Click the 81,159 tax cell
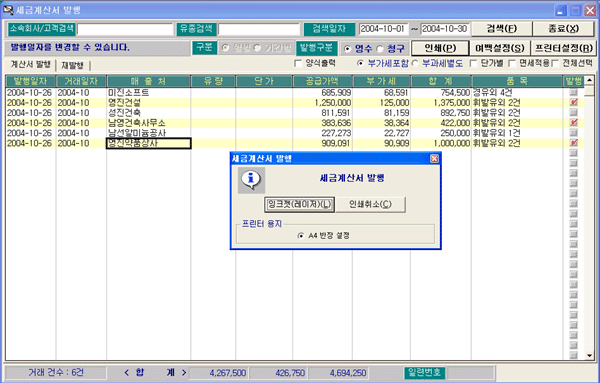Screen dimensions: 600x383 (x=381, y=113)
